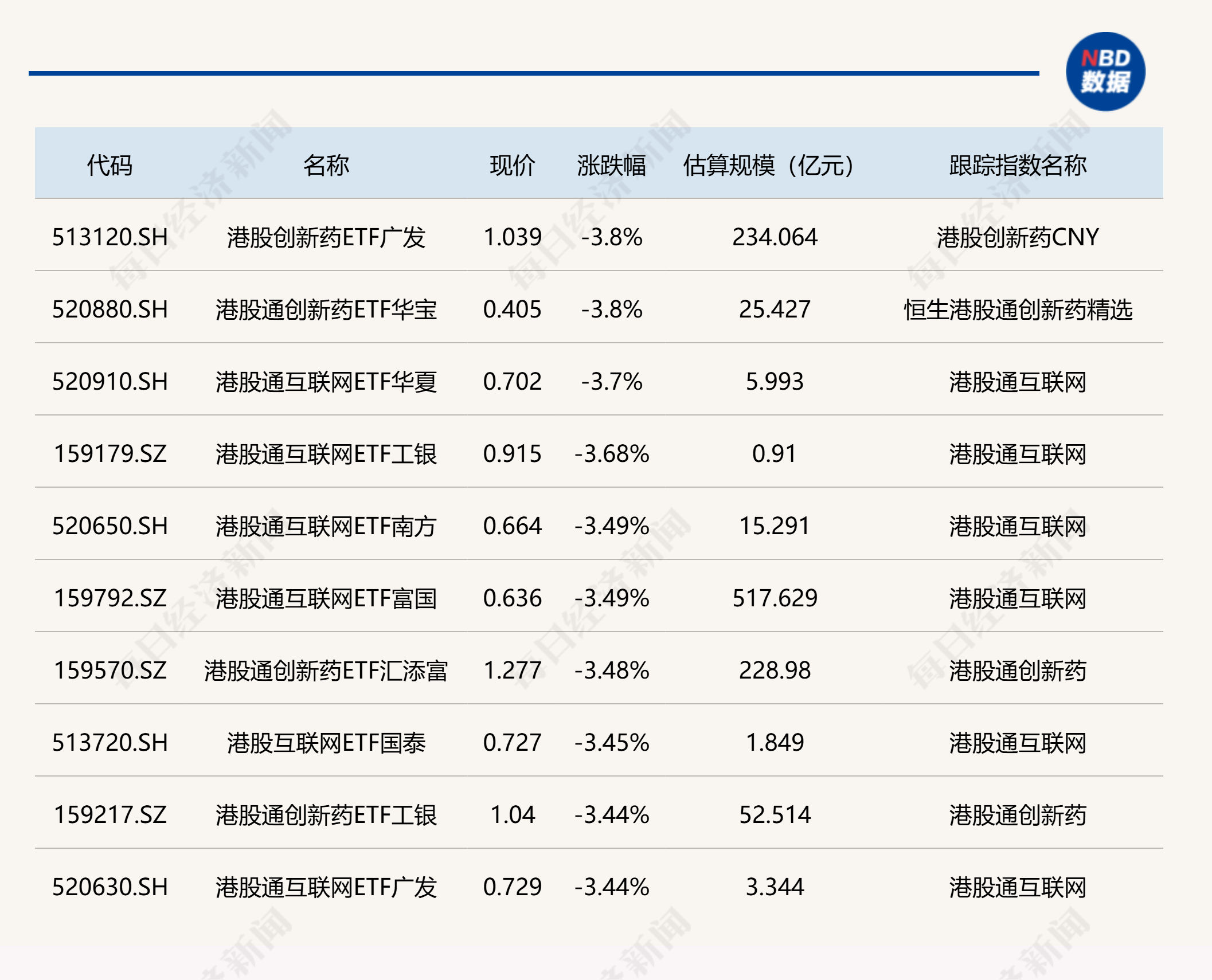This screenshot has width=1212, height=980.
Task: Click scale value 5.993
Action: [775, 382]
